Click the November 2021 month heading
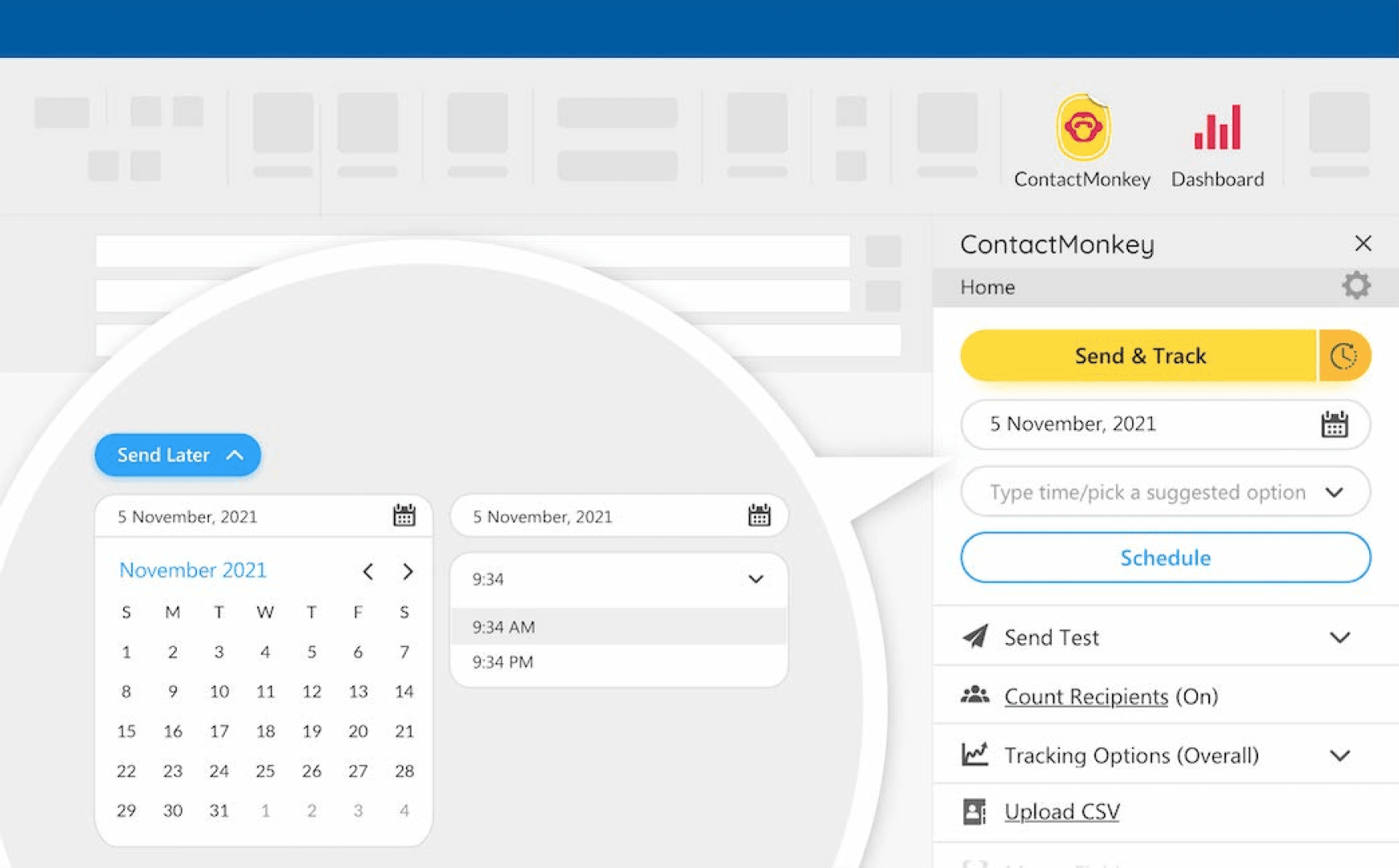 pos(193,570)
